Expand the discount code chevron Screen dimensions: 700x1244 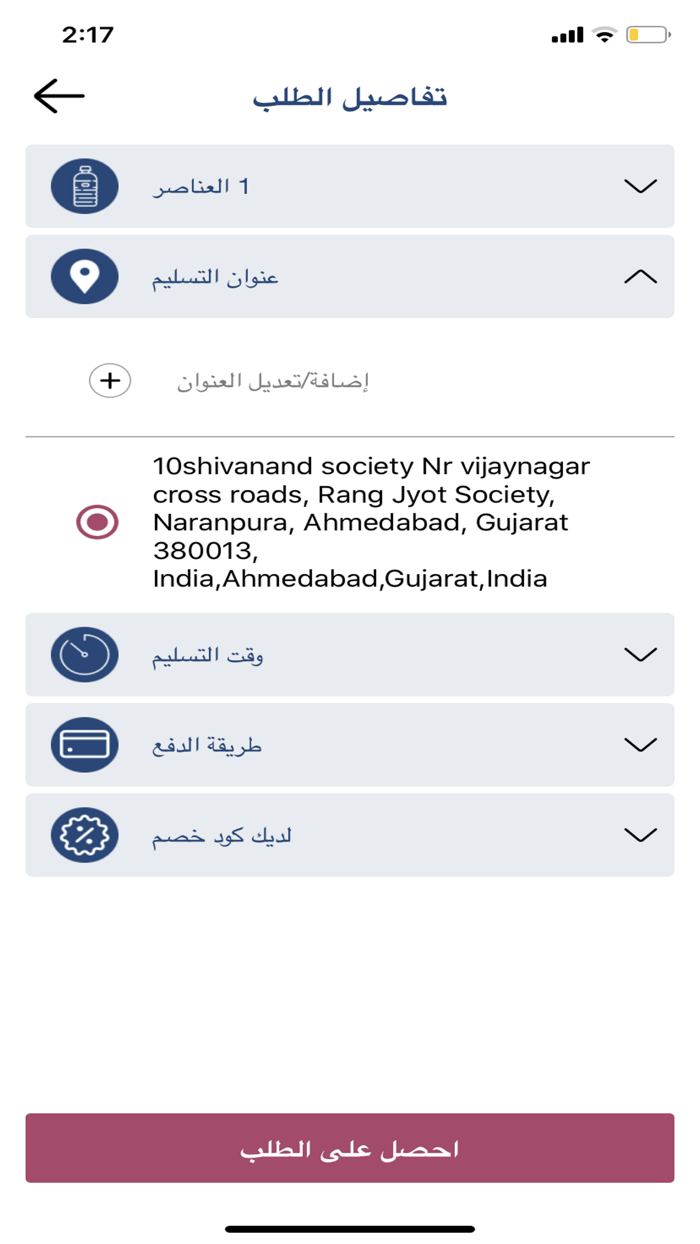coord(640,835)
